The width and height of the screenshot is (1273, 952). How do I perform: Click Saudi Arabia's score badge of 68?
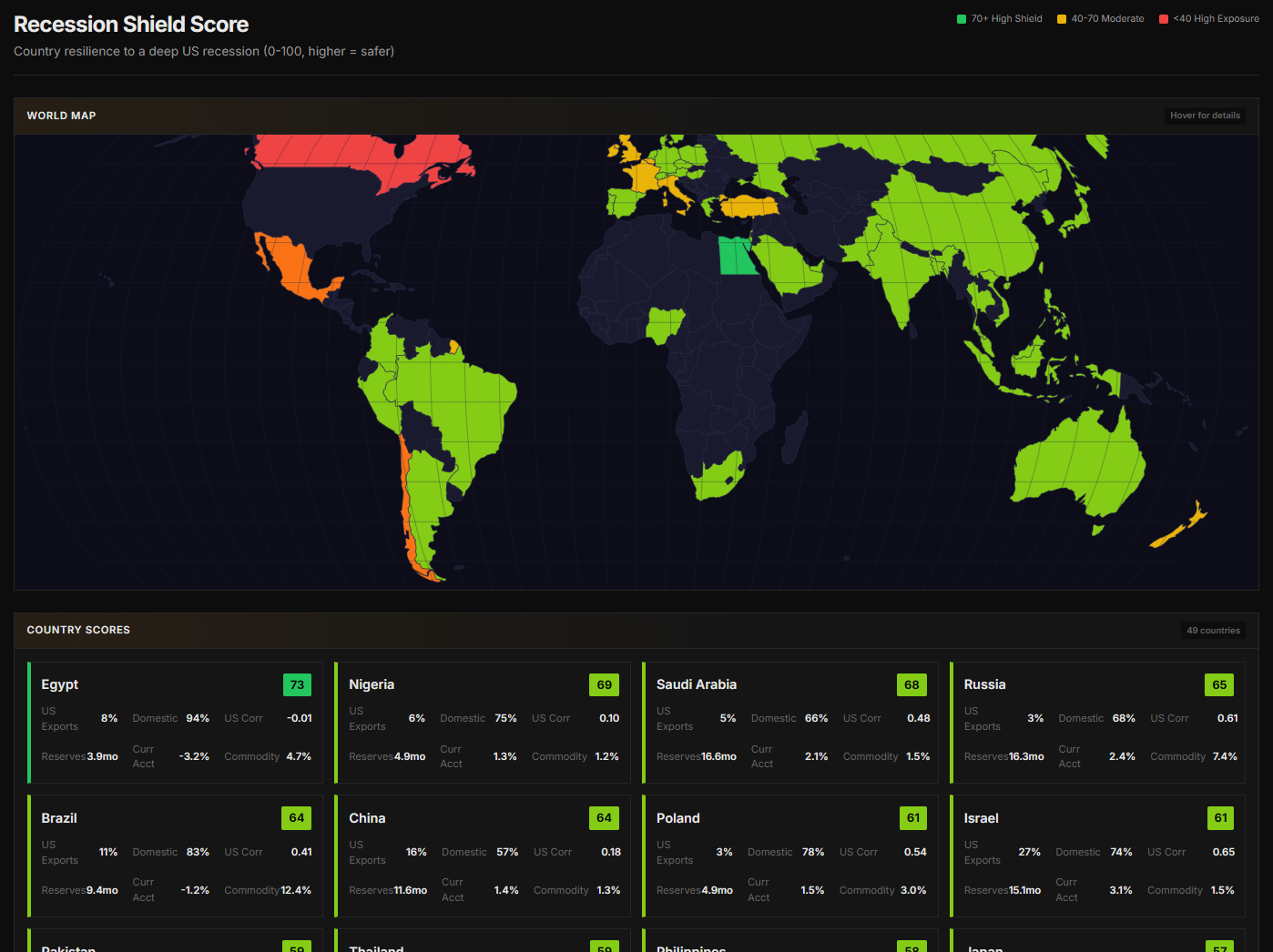(x=911, y=684)
